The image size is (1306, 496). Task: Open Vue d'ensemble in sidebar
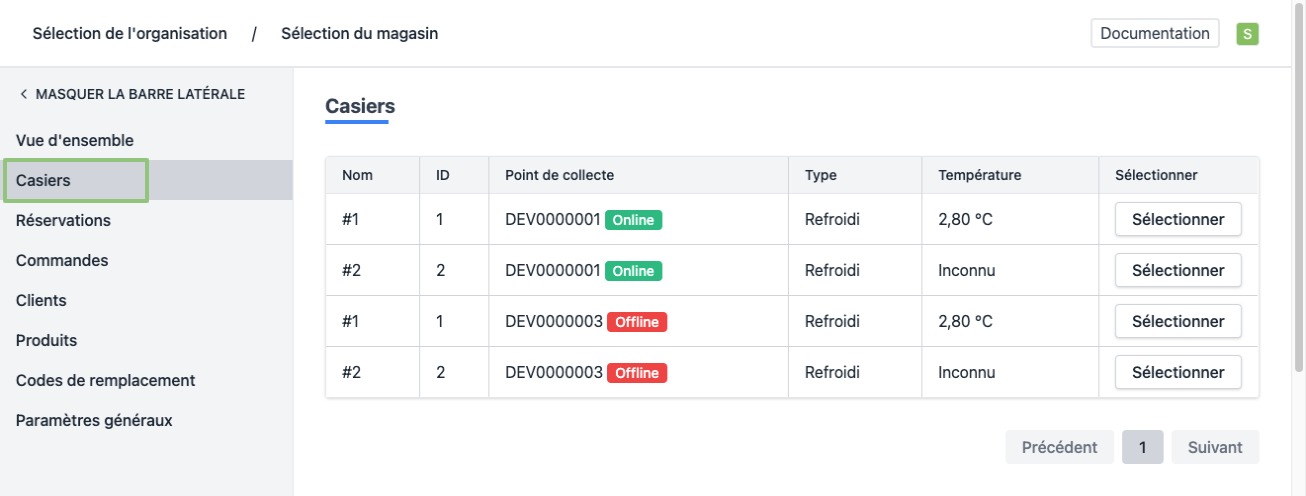coord(75,141)
